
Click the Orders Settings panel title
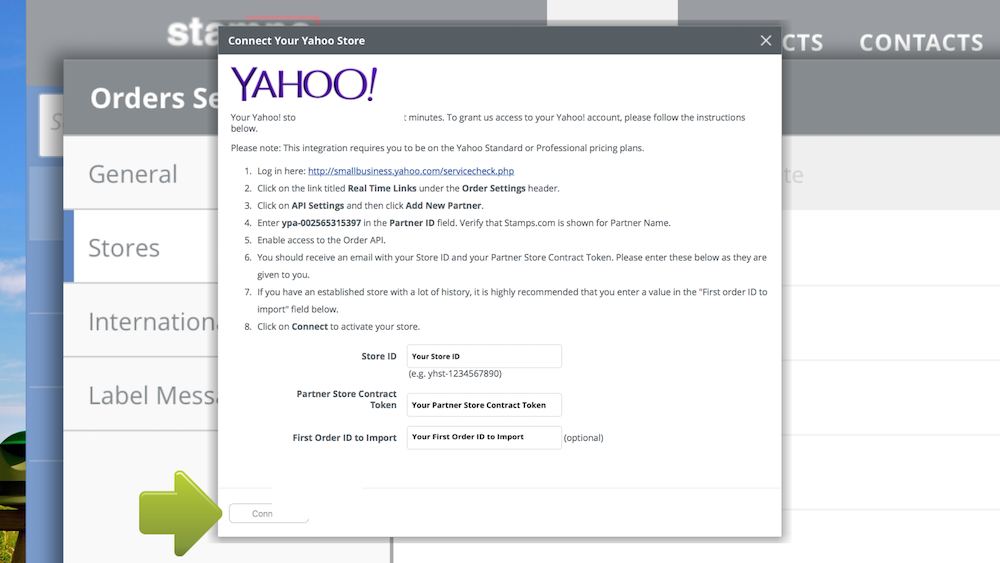154,98
